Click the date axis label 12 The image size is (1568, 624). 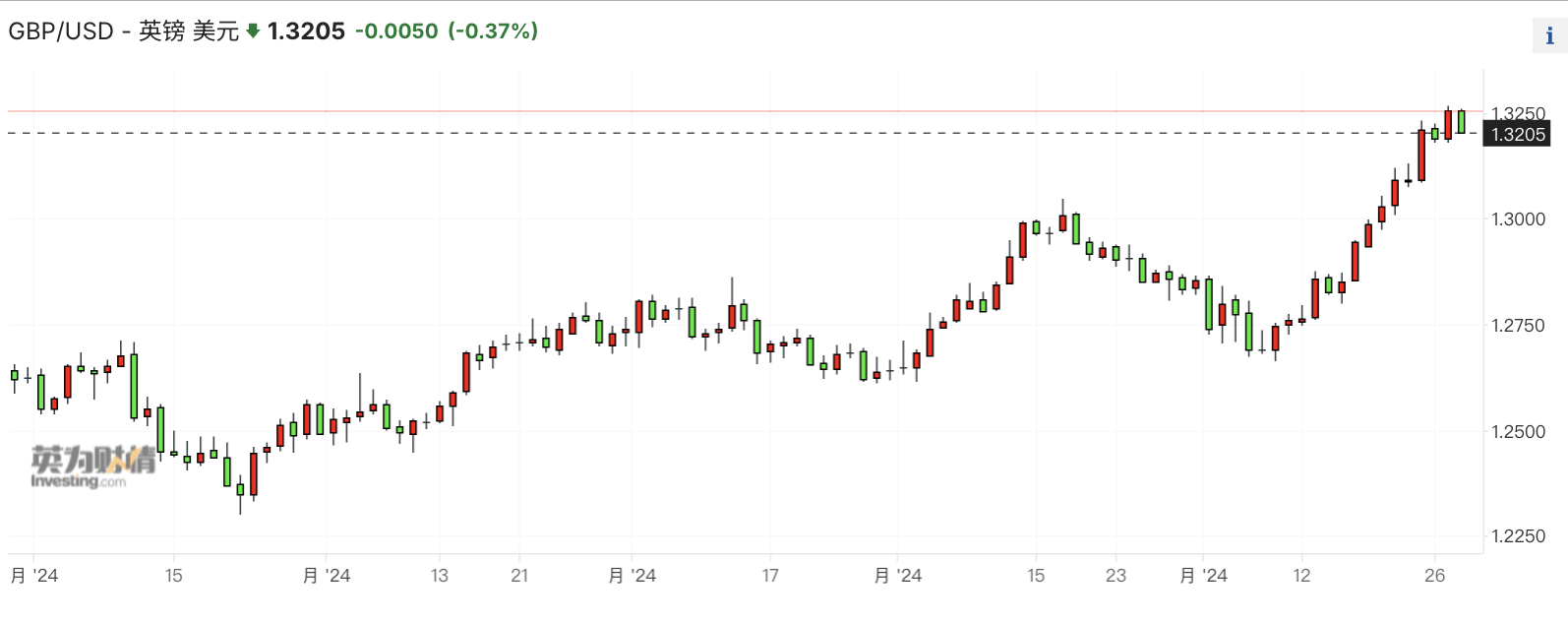click(1301, 576)
